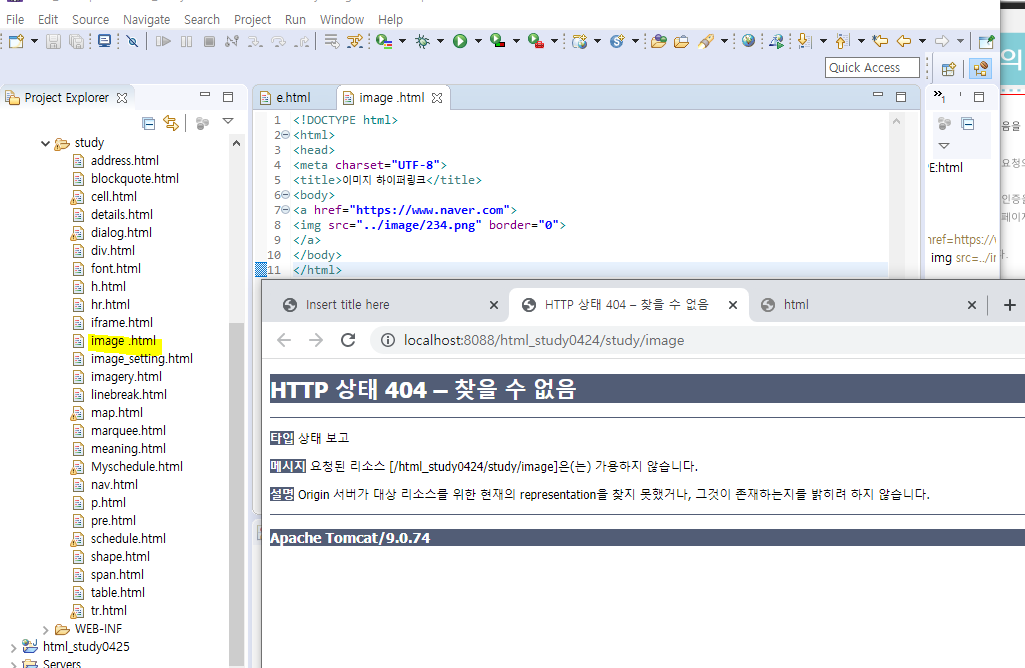
Task: Click the Open Task briefcase folder icon
Action: (681, 42)
